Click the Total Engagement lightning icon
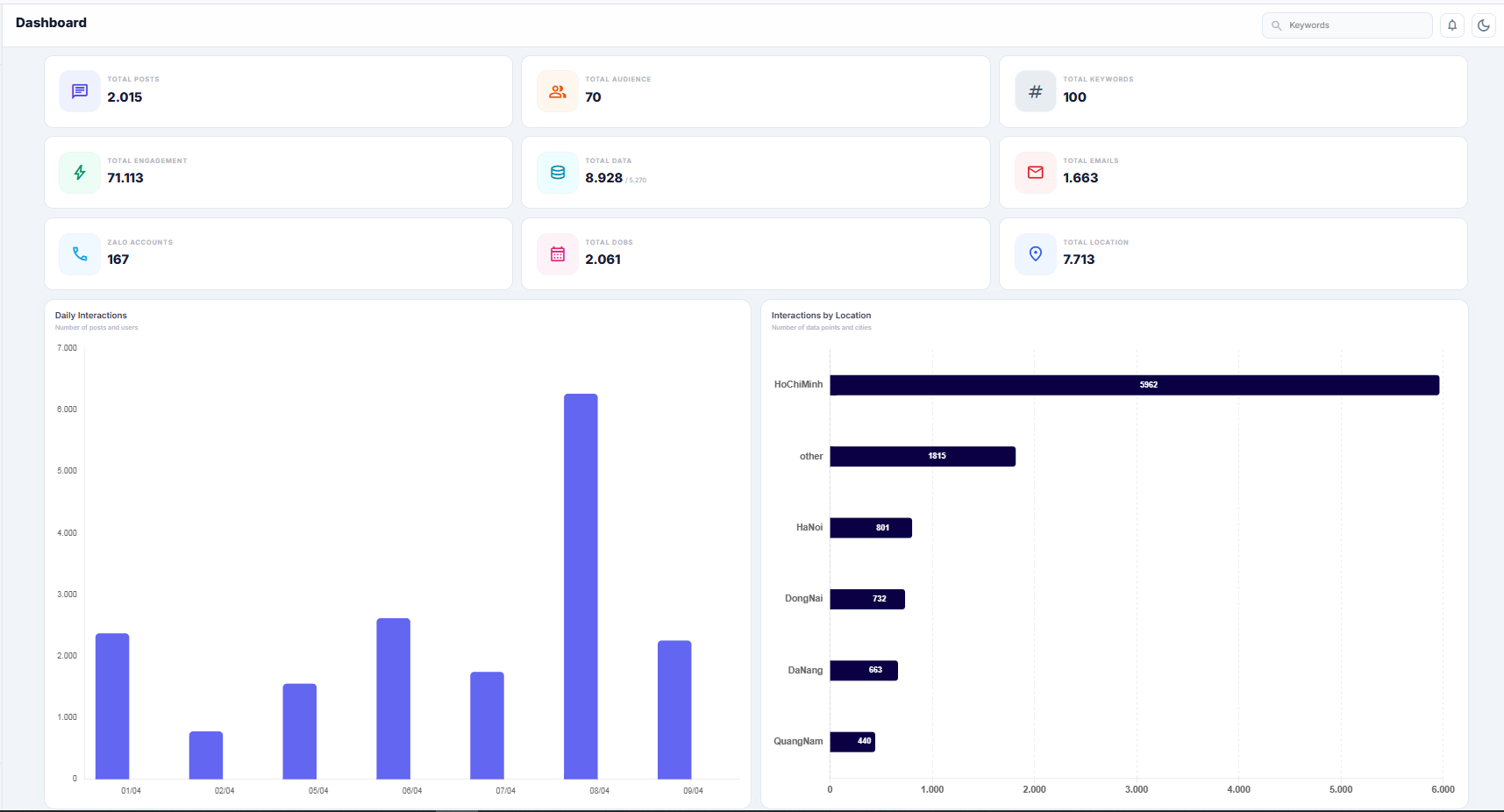The image size is (1504, 812). (x=80, y=173)
